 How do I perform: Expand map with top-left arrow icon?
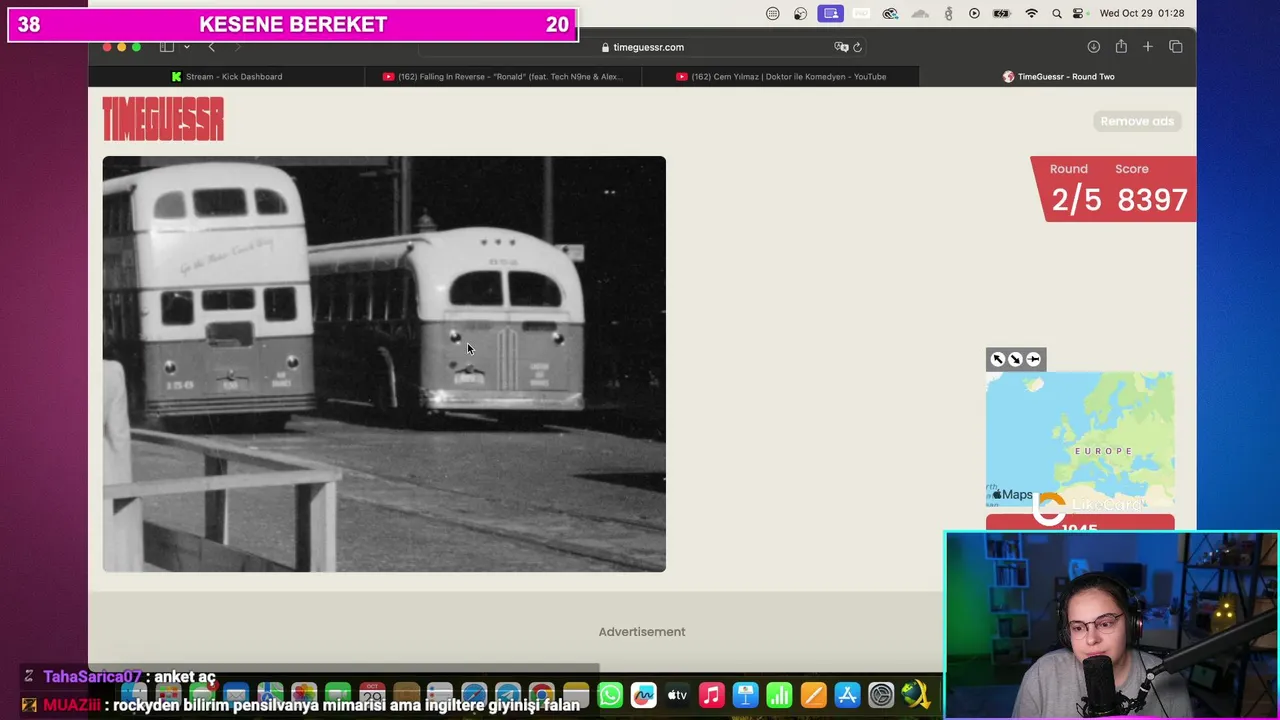pyautogui.click(x=997, y=359)
